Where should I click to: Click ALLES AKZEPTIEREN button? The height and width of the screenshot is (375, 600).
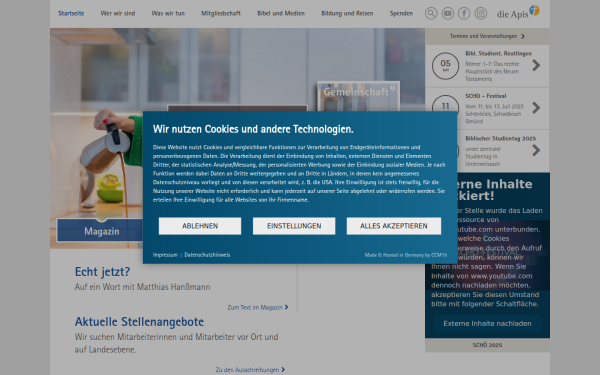click(x=394, y=226)
